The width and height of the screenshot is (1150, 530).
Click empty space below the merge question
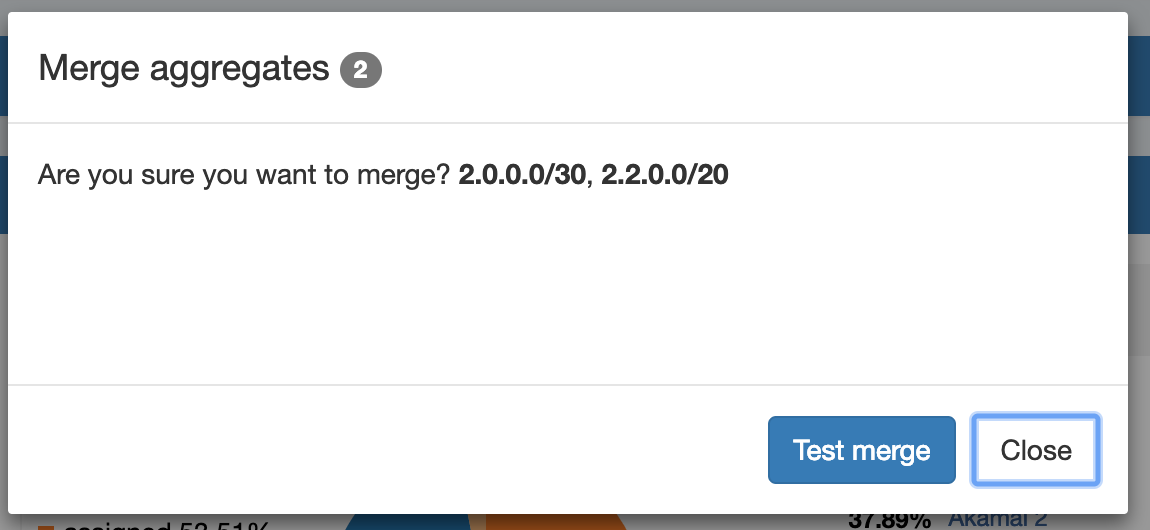(x=560, y=290)
